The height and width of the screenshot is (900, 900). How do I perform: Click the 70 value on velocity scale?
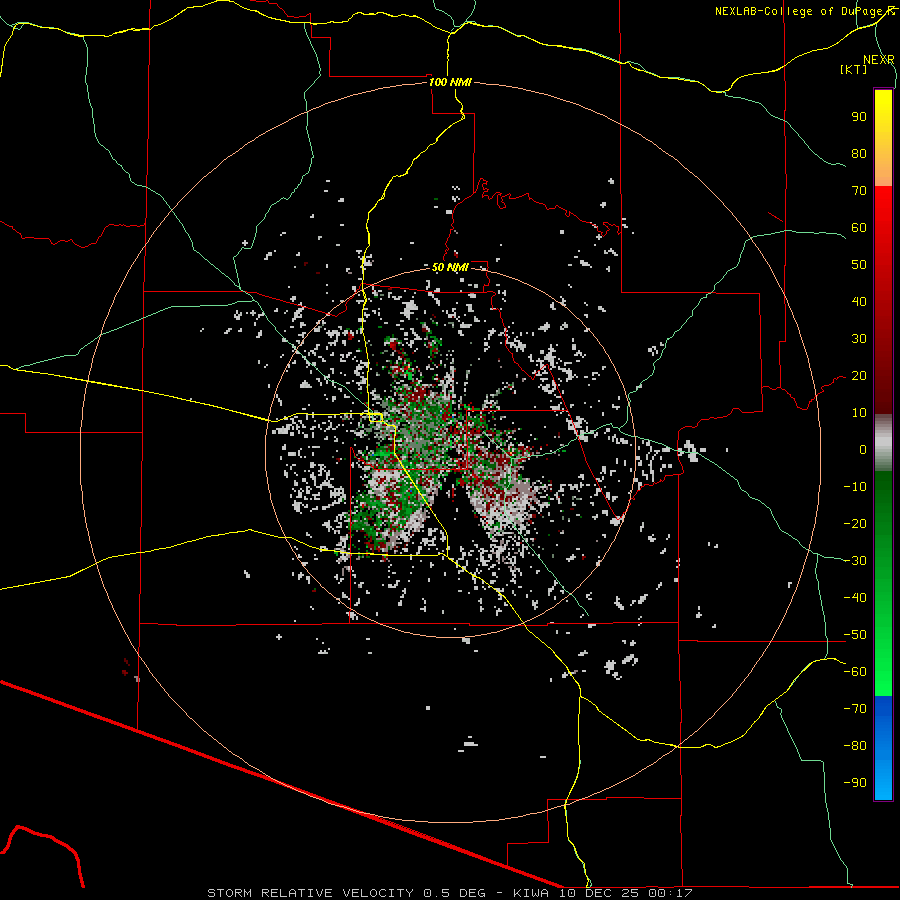pyautogui.click(x=859, y=191)
